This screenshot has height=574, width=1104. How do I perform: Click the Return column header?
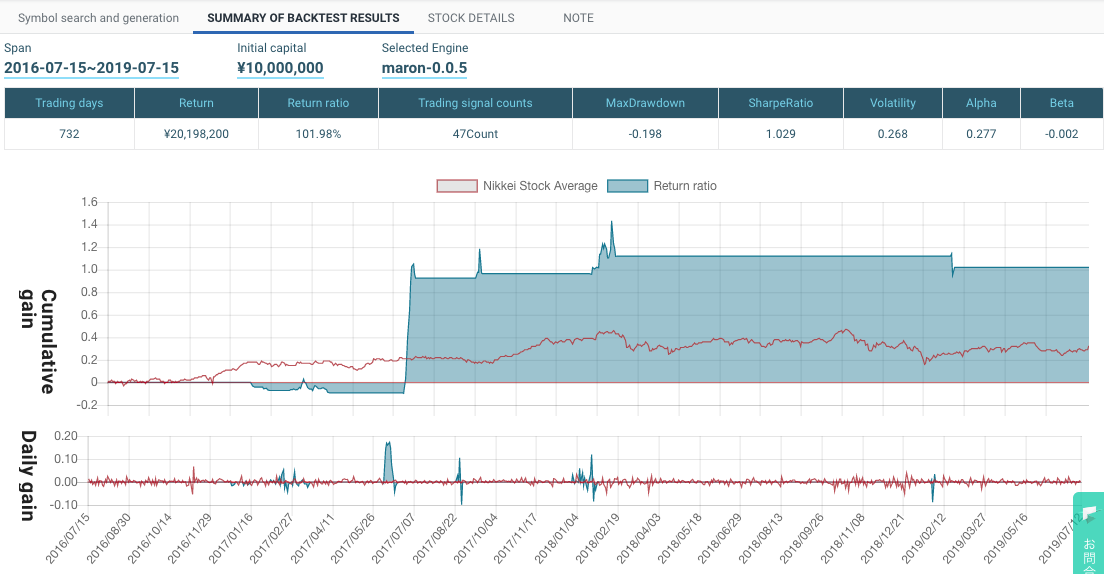click(196, 103)
